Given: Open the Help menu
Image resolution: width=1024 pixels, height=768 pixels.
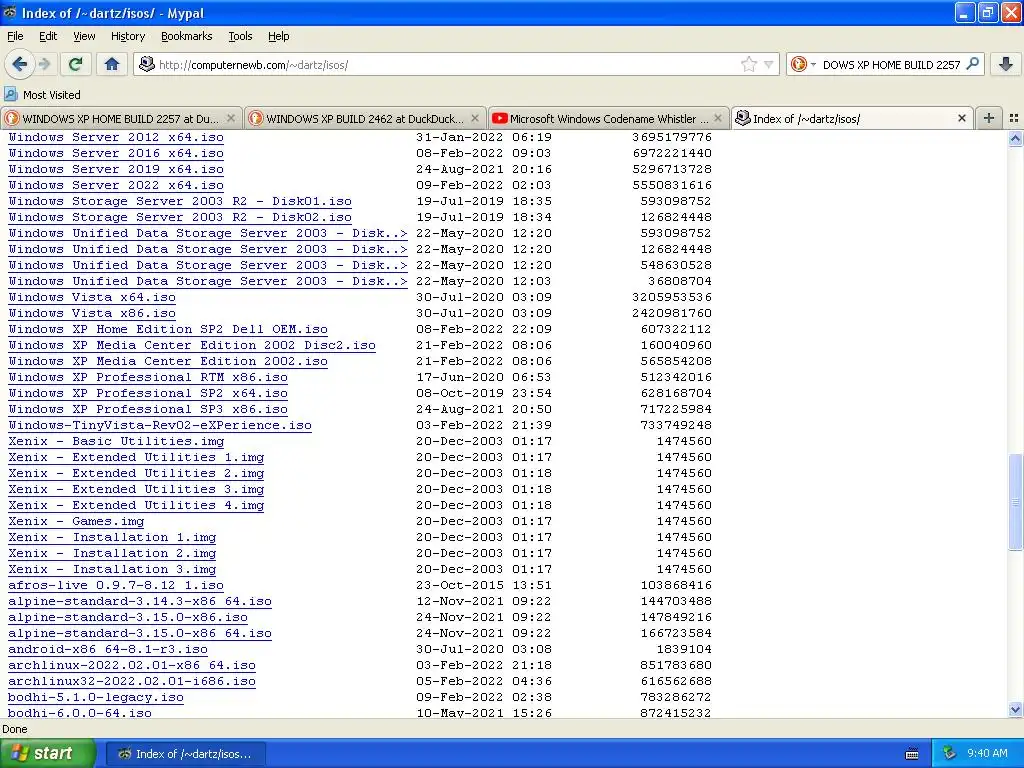Looking at the screenshot, I should pos(278,36).
